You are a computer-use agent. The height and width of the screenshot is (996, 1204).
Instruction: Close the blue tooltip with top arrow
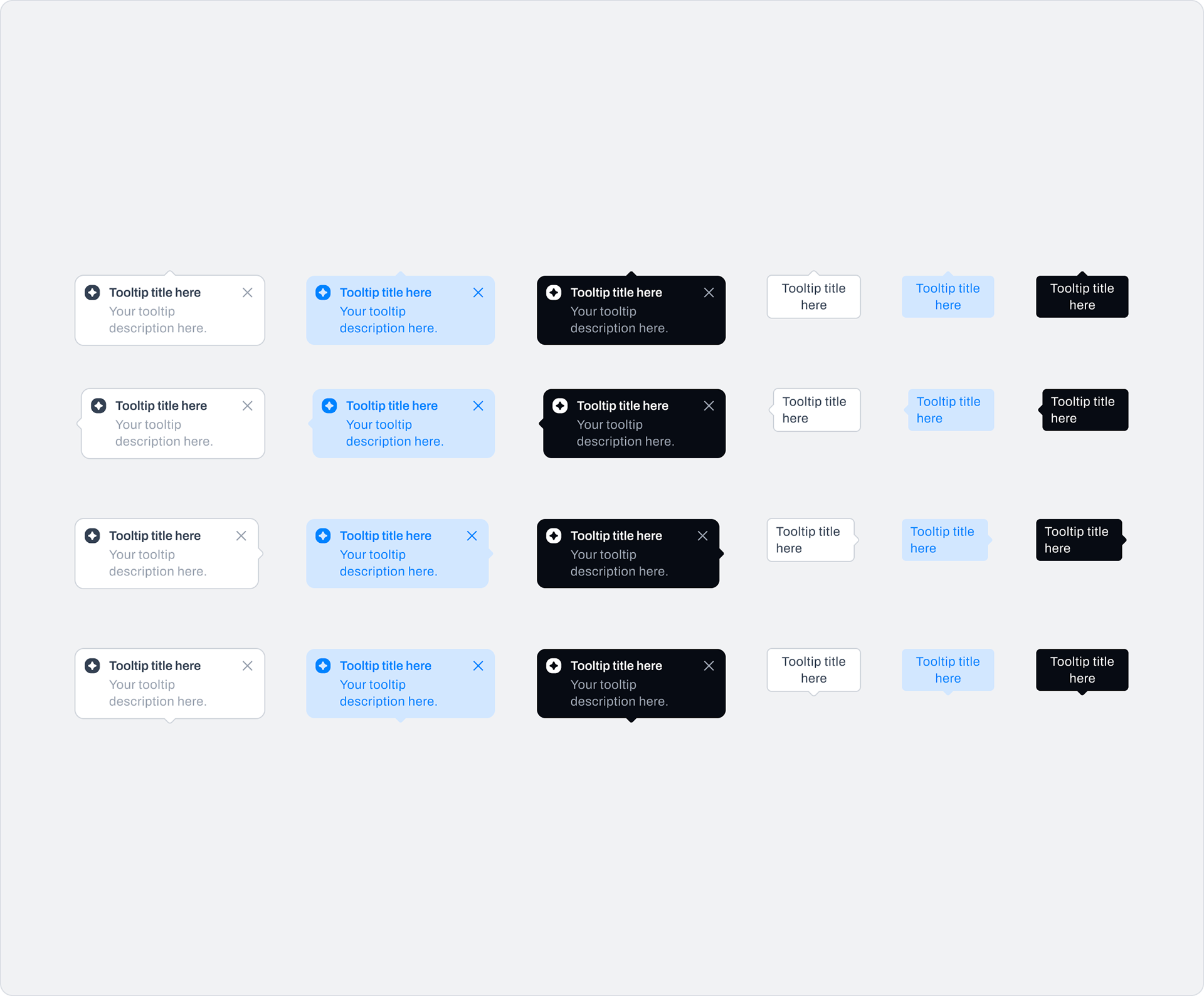[478, 293]
